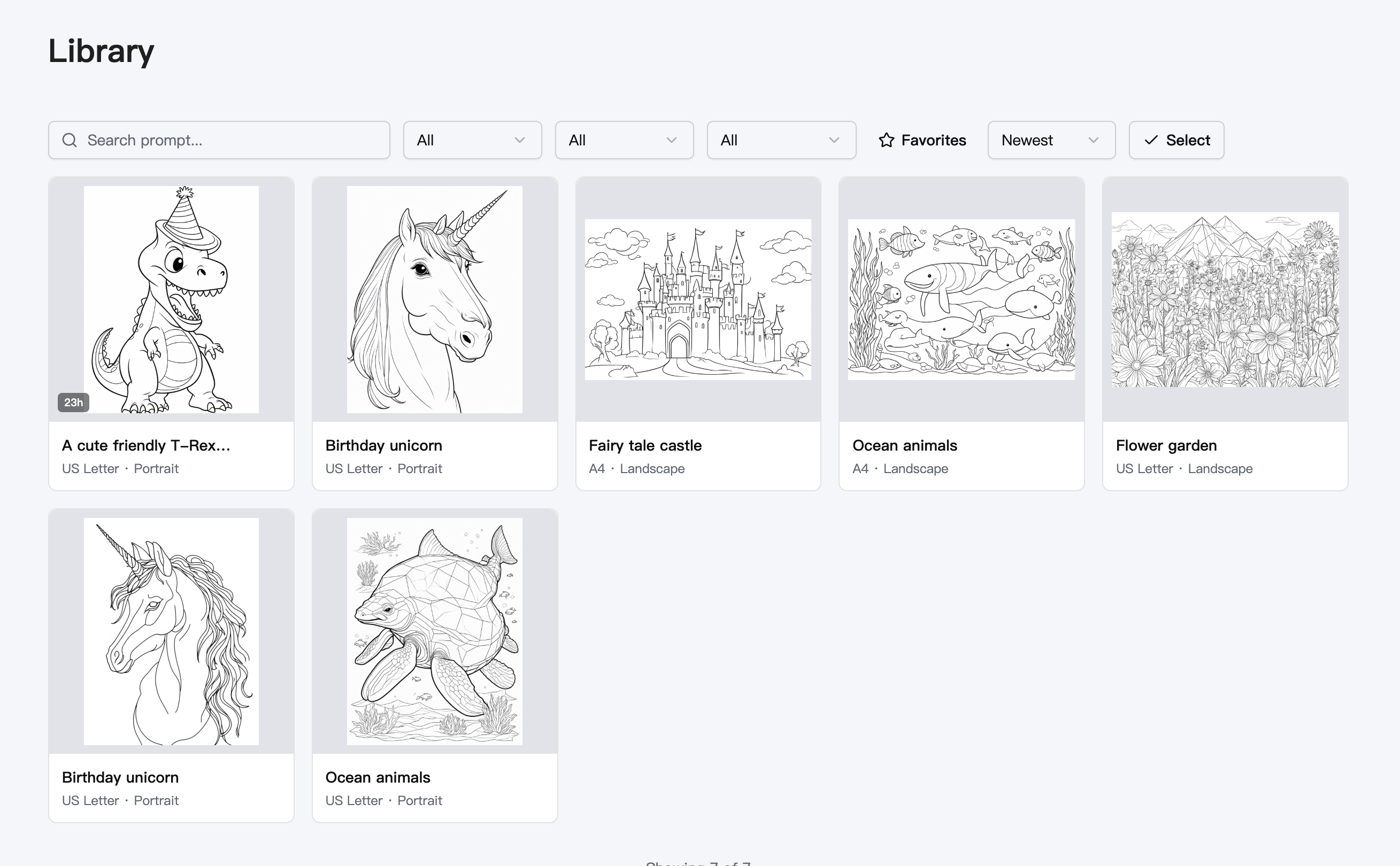Open the T-Rex coloring page
1400x866 pixels.
171,299
